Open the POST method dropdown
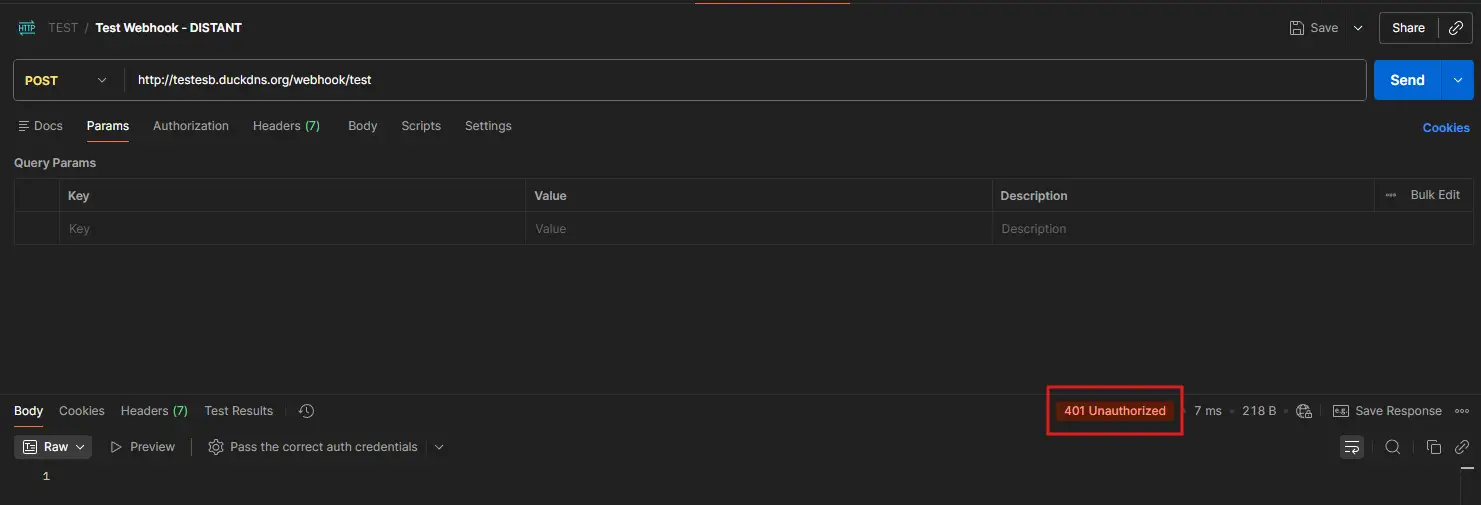 [x=66, y=80]
